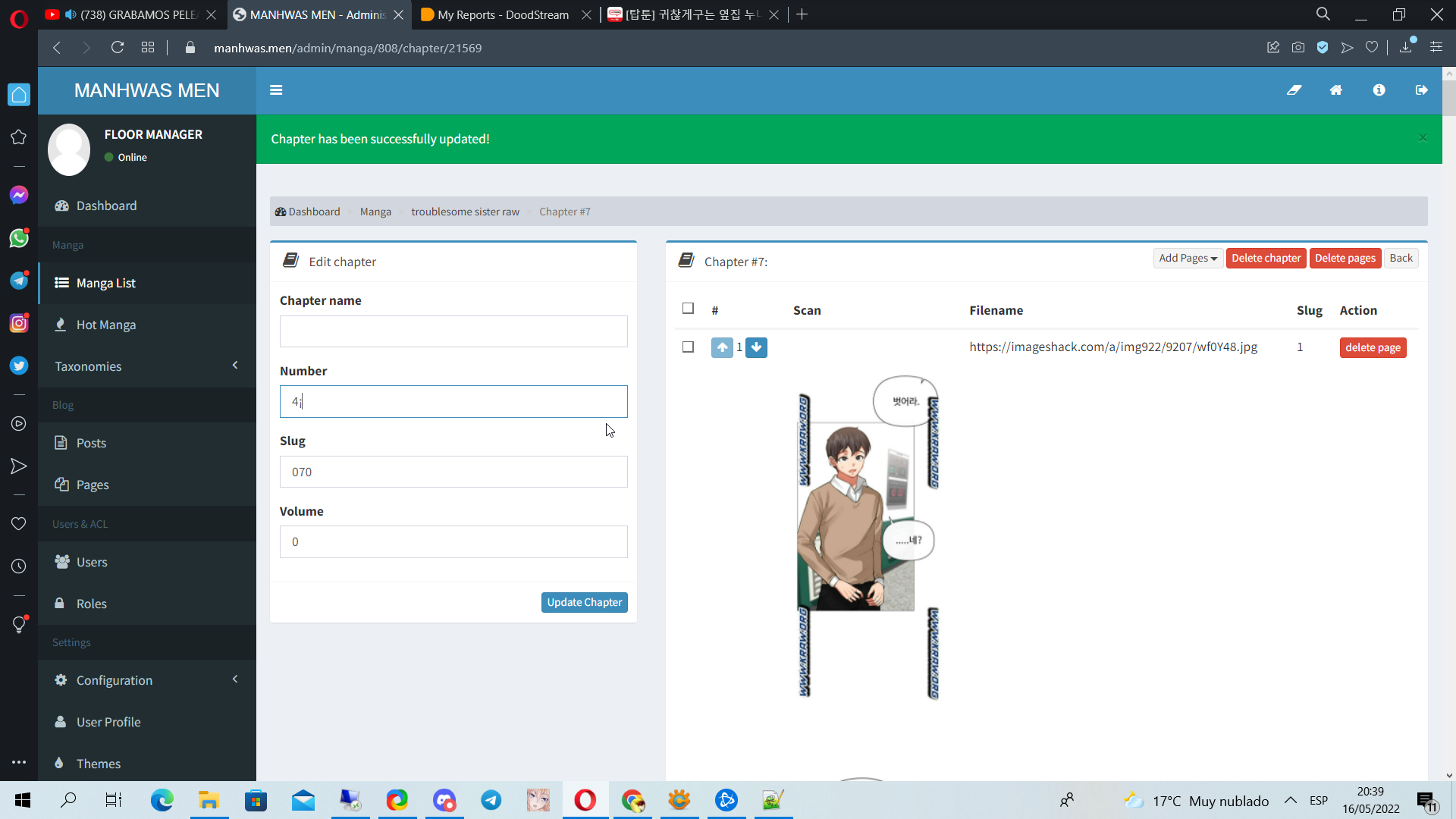Click the red Delete chapter button
Viewport: 1456px width, 819px height.
[x=1266, y=259]
